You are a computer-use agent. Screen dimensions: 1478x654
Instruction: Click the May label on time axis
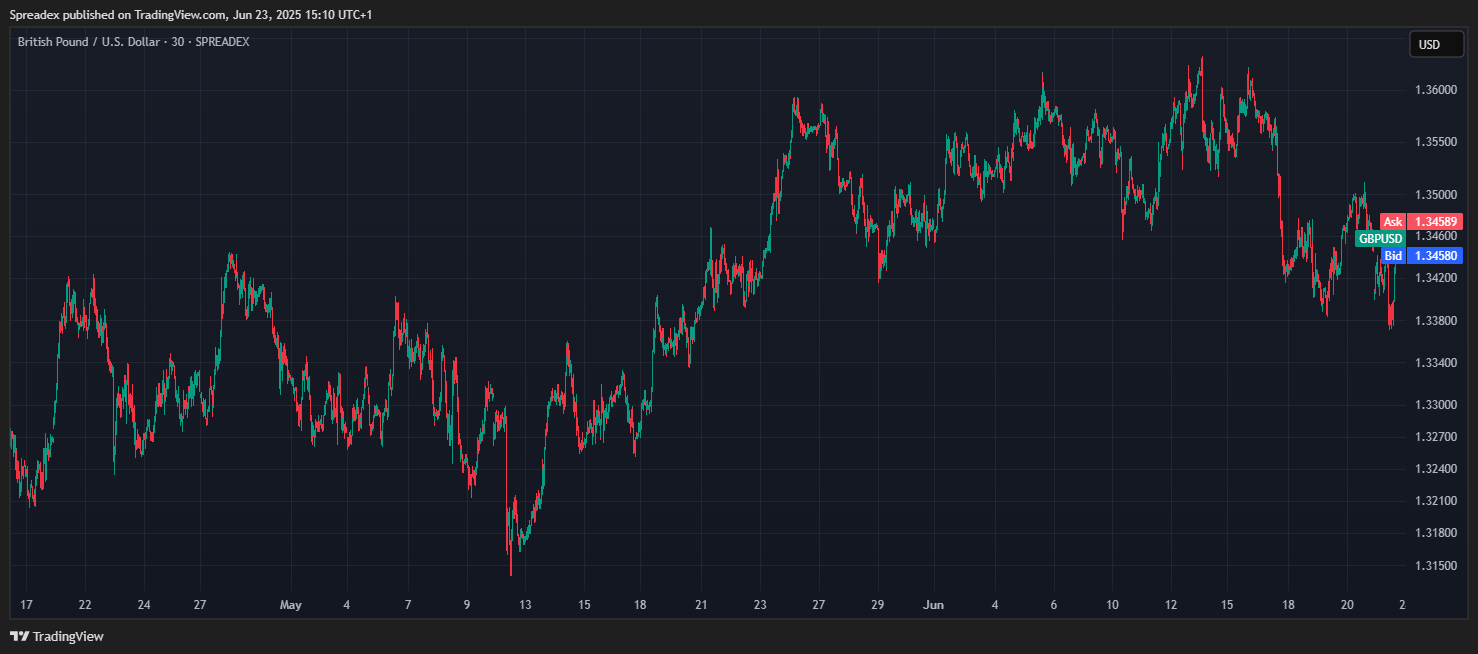(290, 605)
